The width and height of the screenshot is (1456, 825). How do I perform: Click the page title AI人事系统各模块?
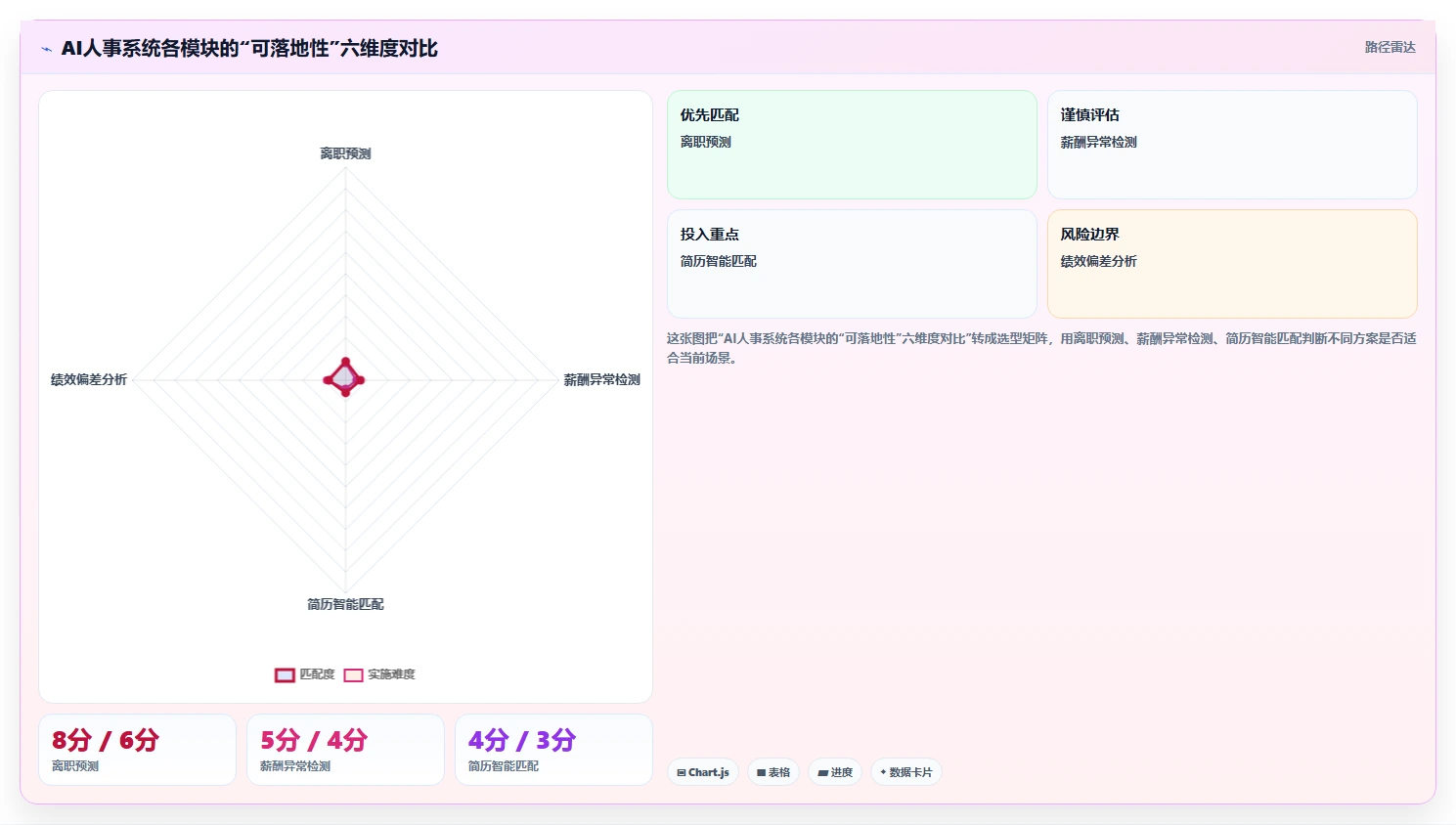249,48
